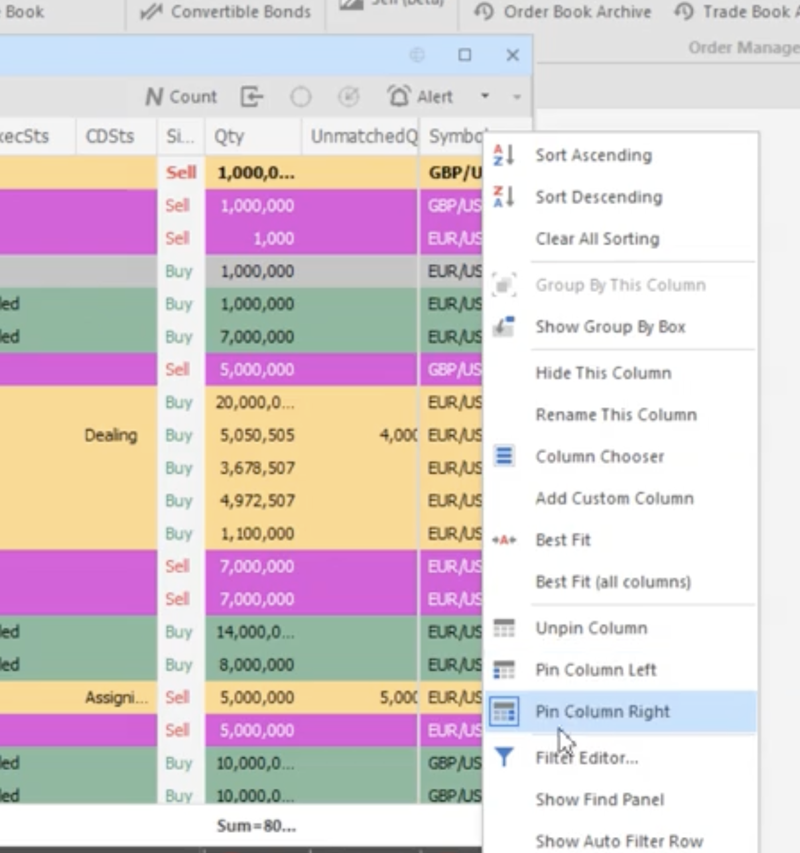Open the rightmost toolbar overflow chevron
The height and width of the screenshot is (853, 800).
pos(515,97)
